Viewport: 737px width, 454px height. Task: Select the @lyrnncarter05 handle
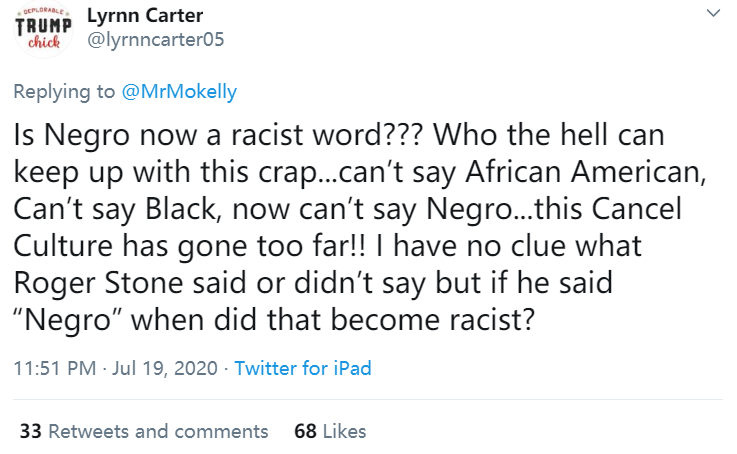pyautogui.click(x=156, y=39)
